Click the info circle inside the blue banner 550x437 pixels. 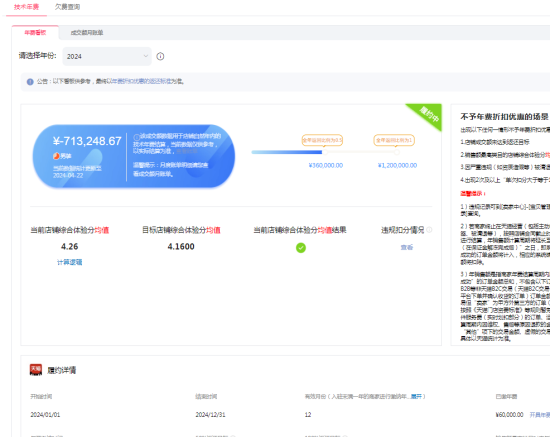click(137, 137)
